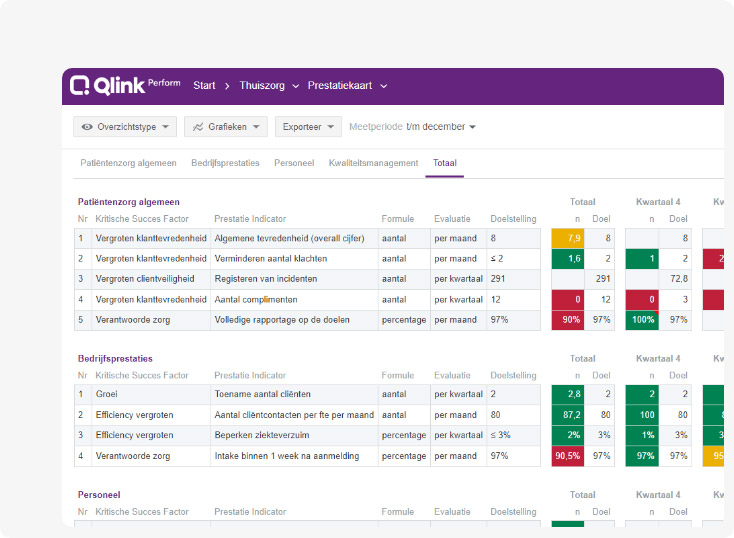Click green 100 Kwartaal 4 cell
The image size is (734, 538).
pyautogui.click(x=642, y=415)
